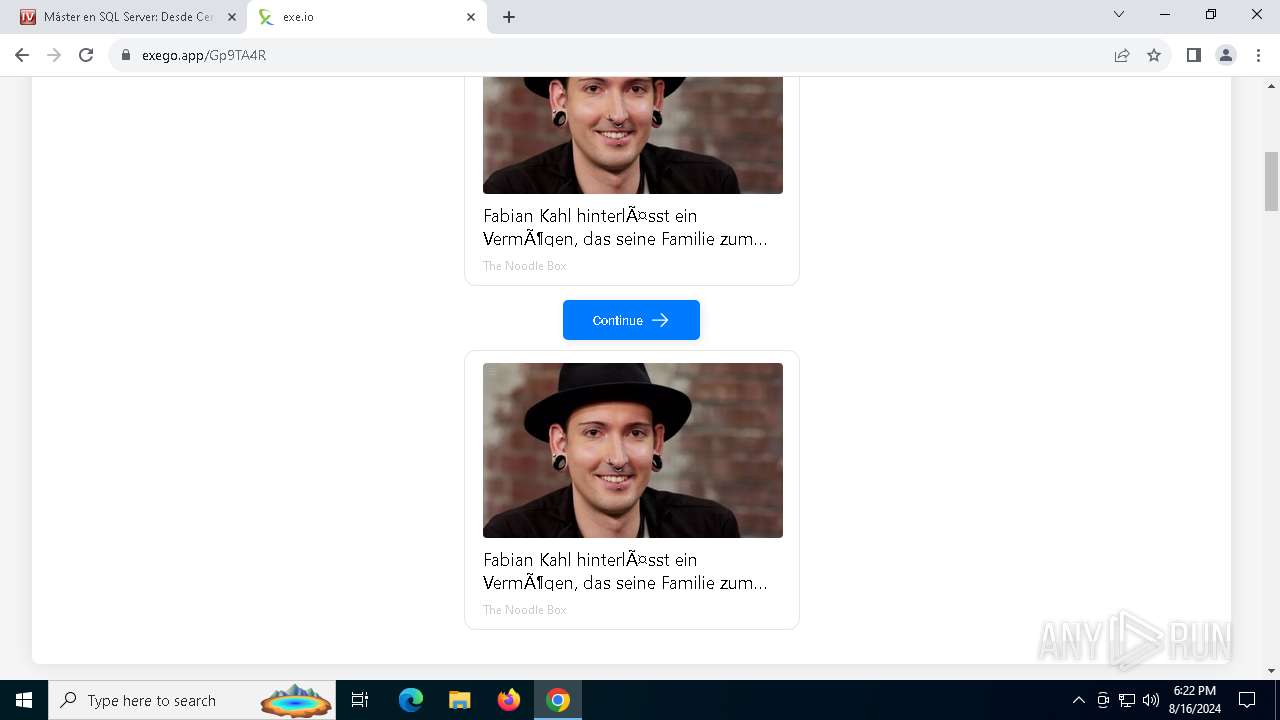1280x720 pixels.
Task: Expand the tab search dropdown chevron
Action: tap(1119, 14)
